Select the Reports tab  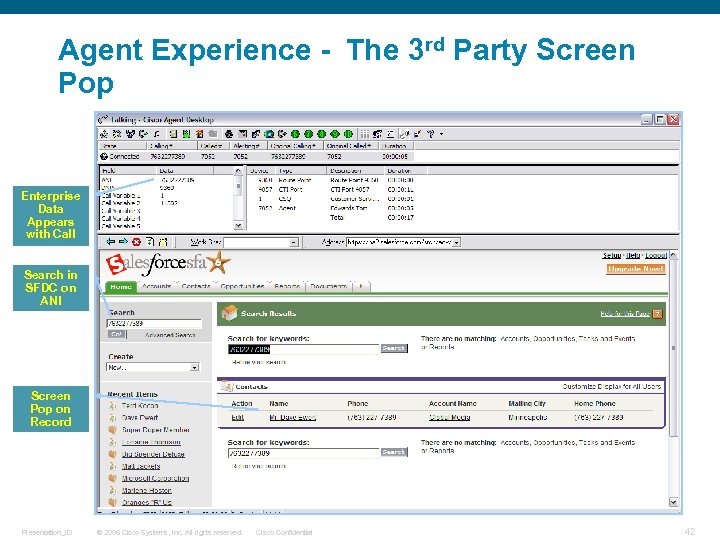pos(287,286)
